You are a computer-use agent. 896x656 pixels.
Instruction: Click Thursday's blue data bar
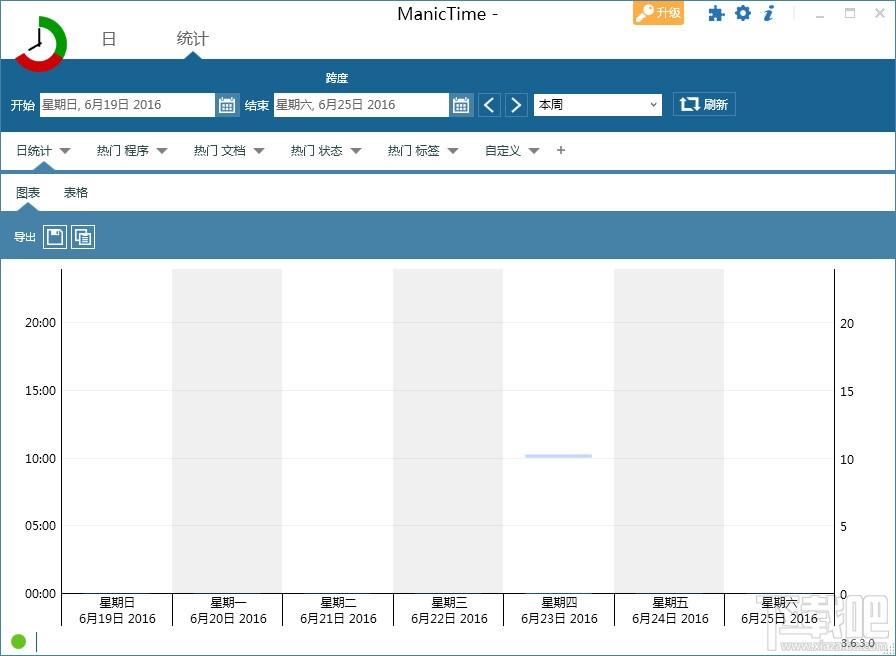[558, 456]
